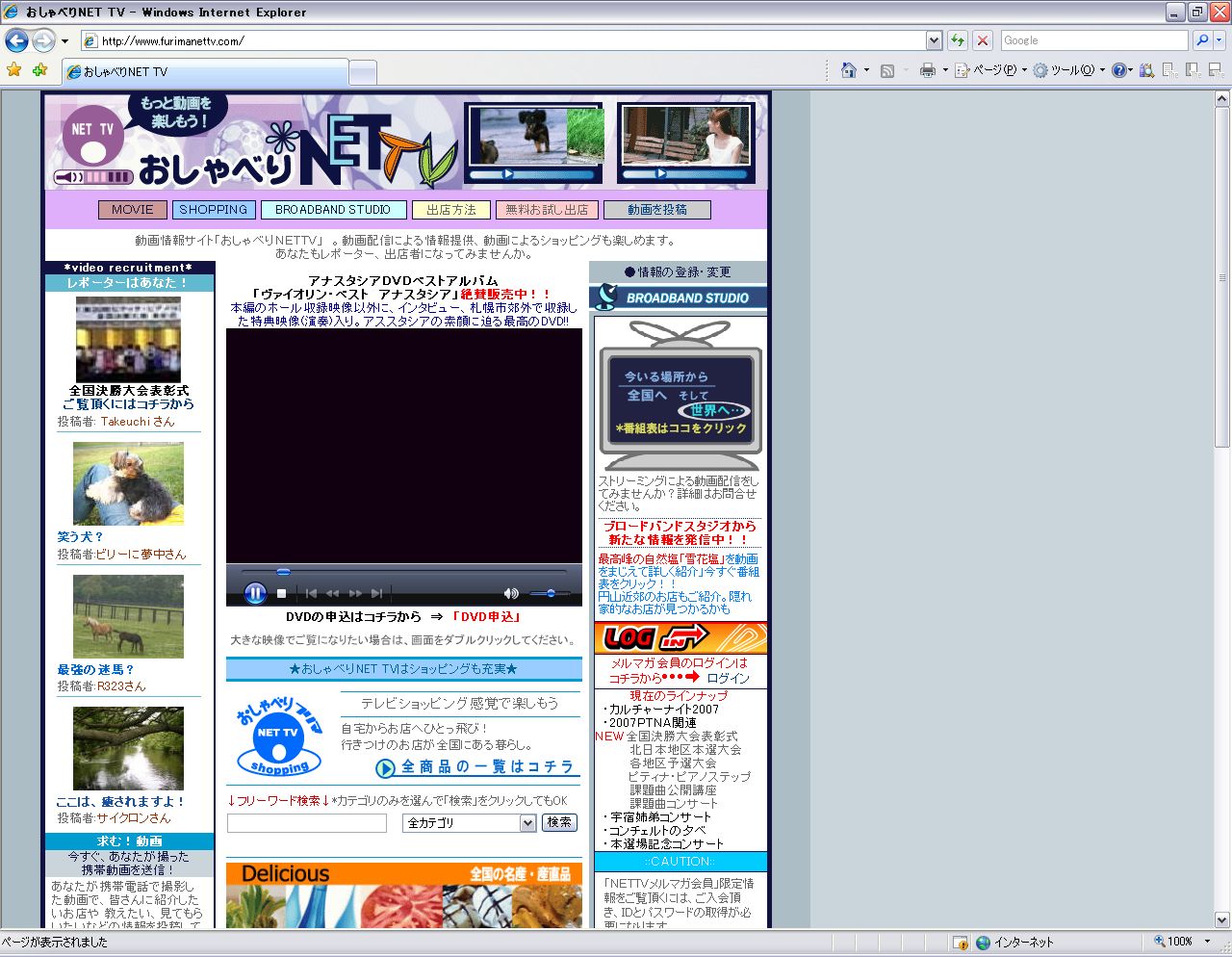The image size is (1232, 957).
Task: Click the 最強の迷馬? link
Action: [x=95, y=669]
